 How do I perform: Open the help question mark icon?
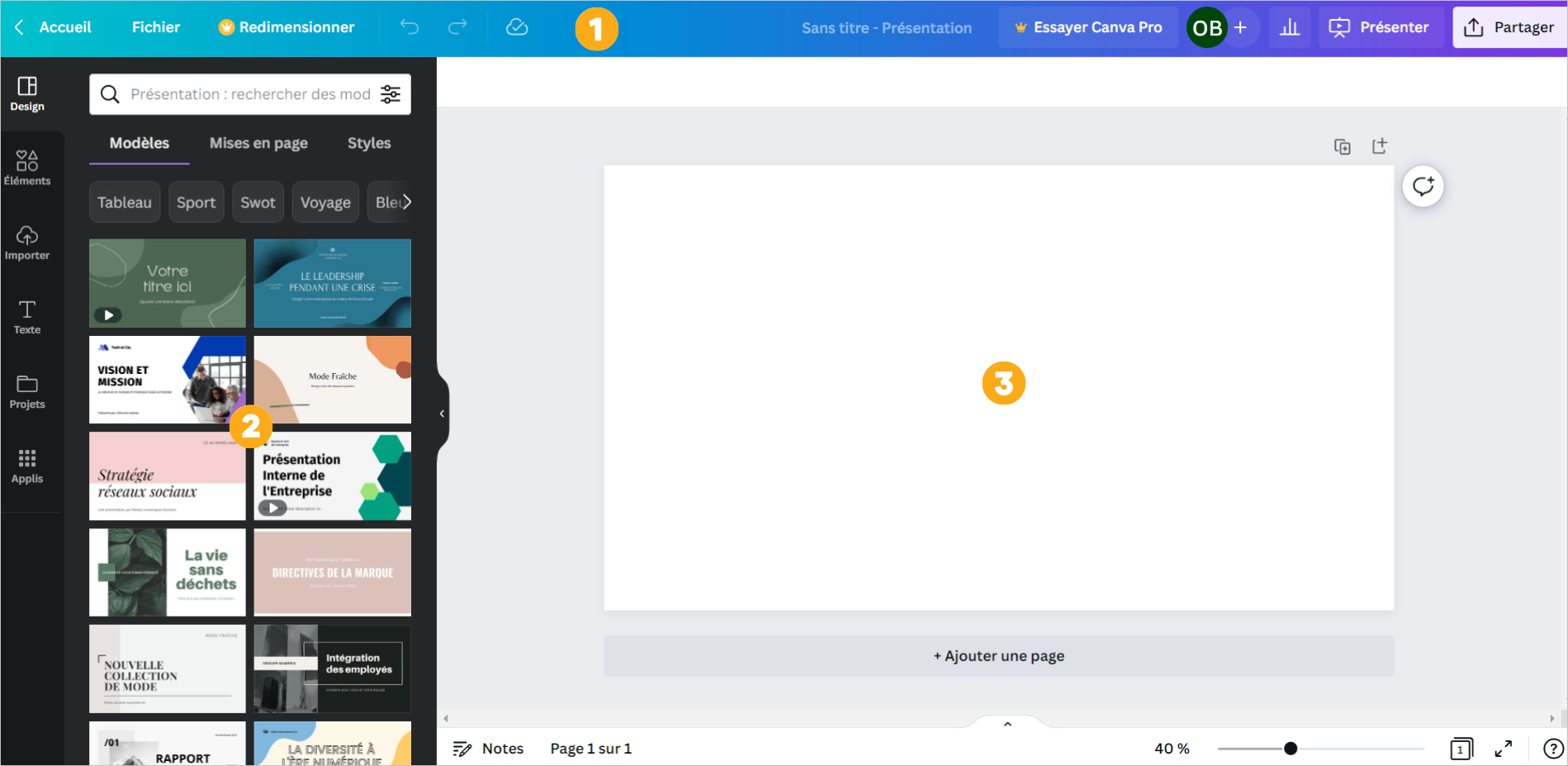coord(1552,749)
